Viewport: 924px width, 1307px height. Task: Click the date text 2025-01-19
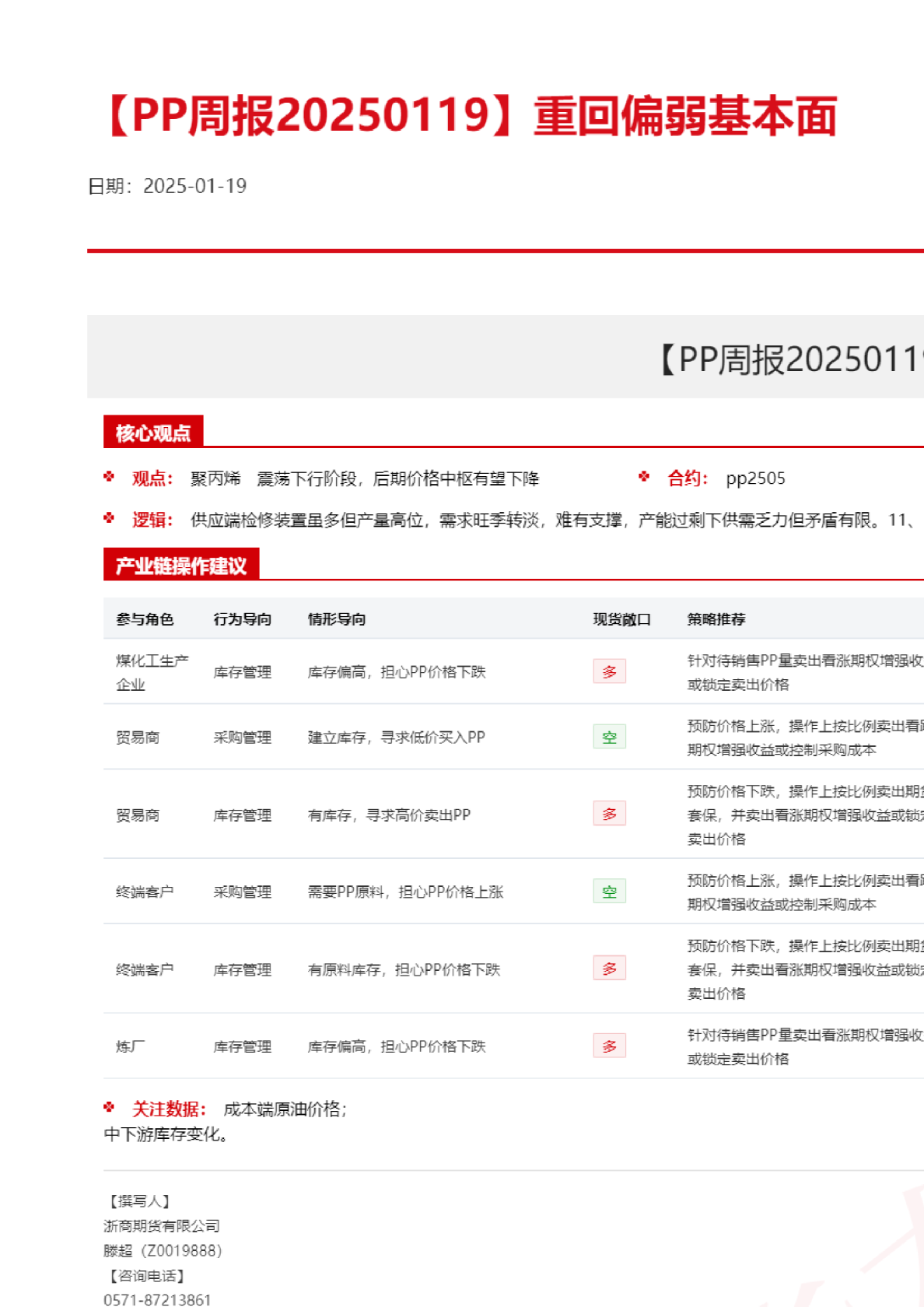pyautogui.click(x=194, y=186)
